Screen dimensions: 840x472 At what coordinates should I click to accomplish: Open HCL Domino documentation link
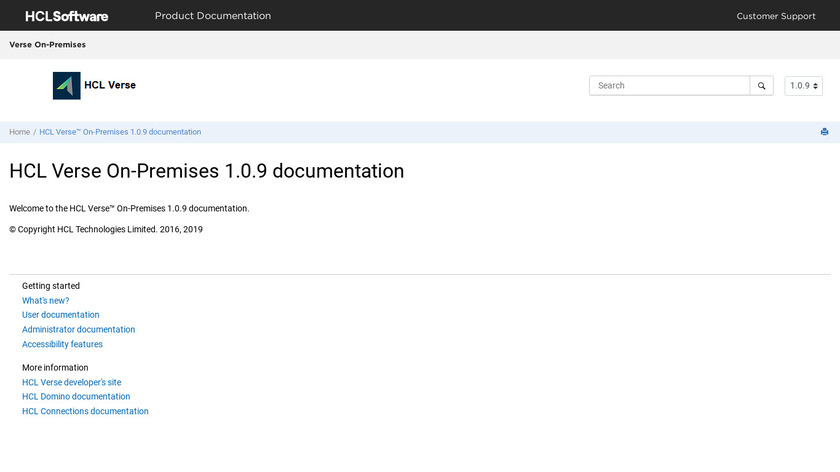tap(77, 397)
